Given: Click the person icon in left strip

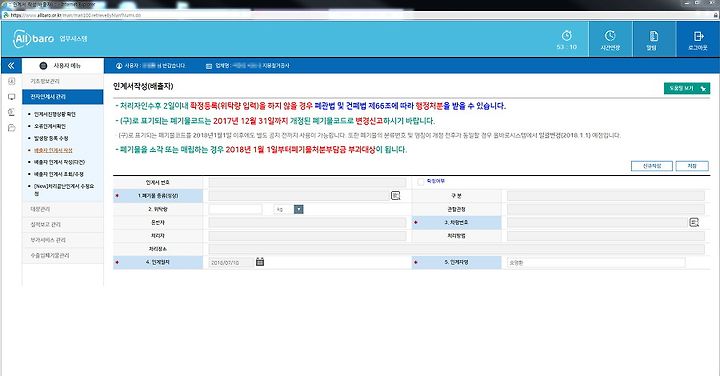Looking at the screenshot, I should pos(11,81).
